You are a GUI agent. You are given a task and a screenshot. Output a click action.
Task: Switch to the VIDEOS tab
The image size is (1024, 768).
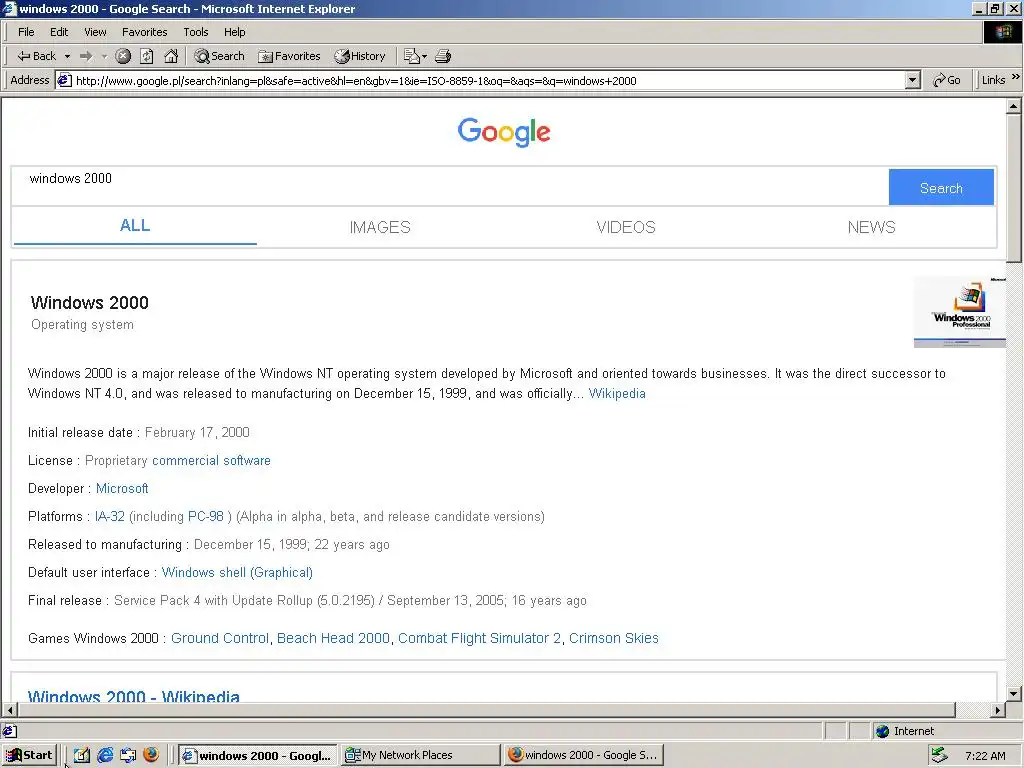[626, 227]
